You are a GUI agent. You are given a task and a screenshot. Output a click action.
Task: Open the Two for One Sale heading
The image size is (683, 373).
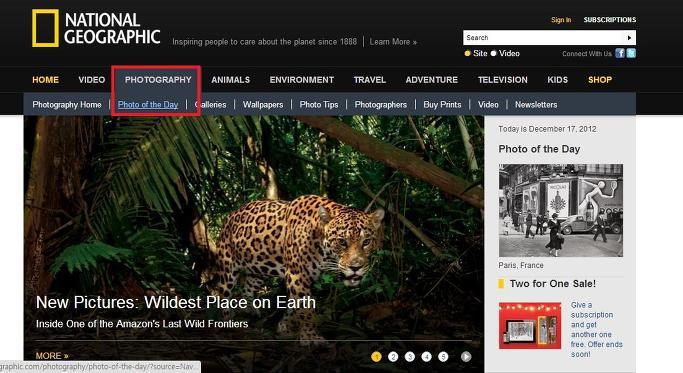[x=552, y=284]
